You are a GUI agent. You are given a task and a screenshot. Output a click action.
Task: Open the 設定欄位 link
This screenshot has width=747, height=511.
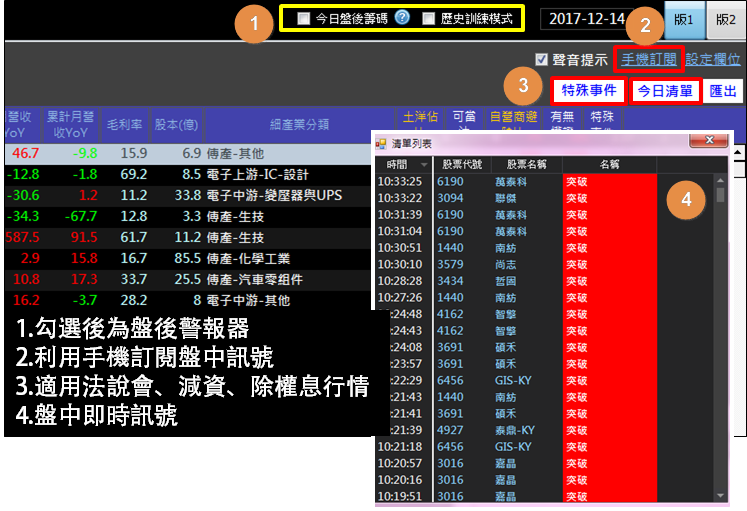point(713,60)
